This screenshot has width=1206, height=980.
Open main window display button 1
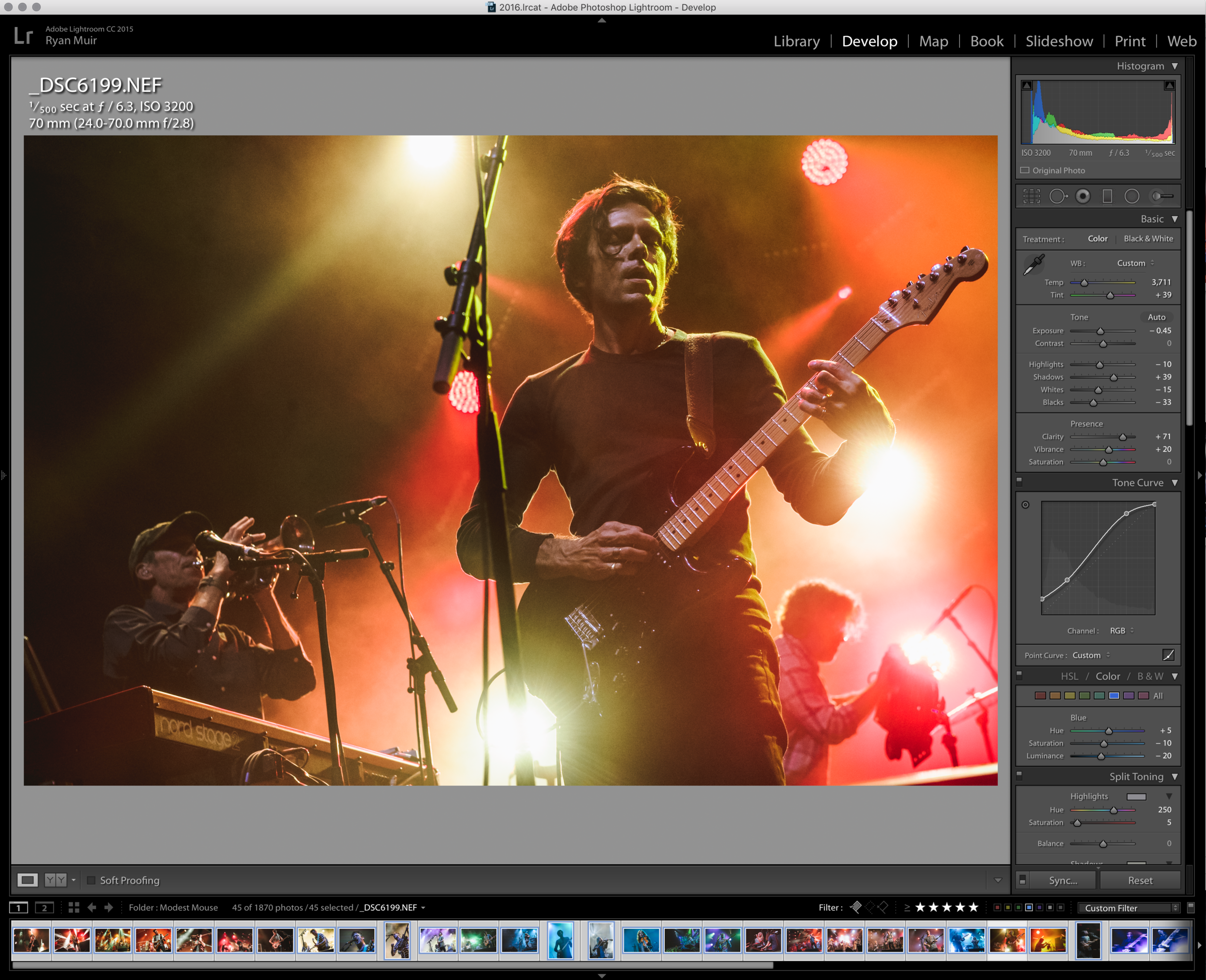[18, 908]
